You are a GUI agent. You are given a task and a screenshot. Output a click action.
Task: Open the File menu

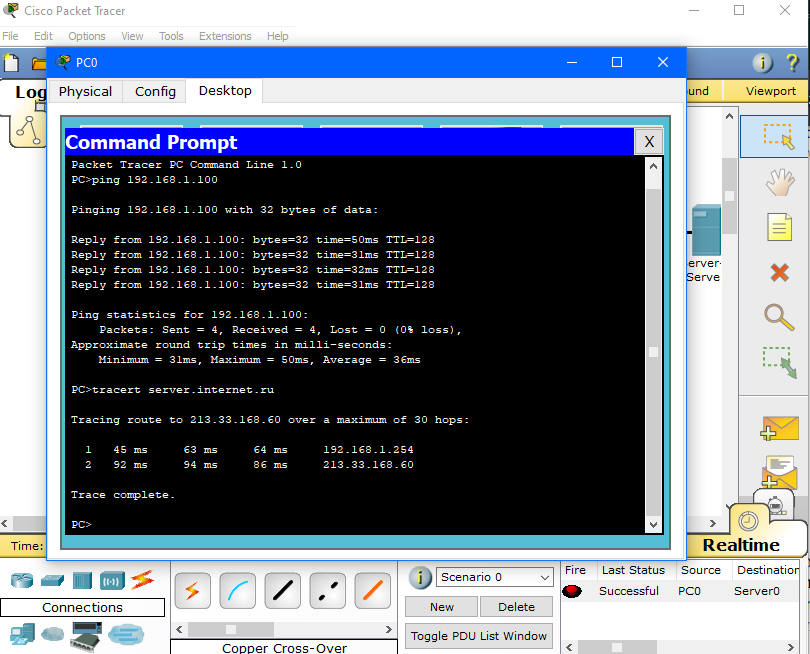10,36
